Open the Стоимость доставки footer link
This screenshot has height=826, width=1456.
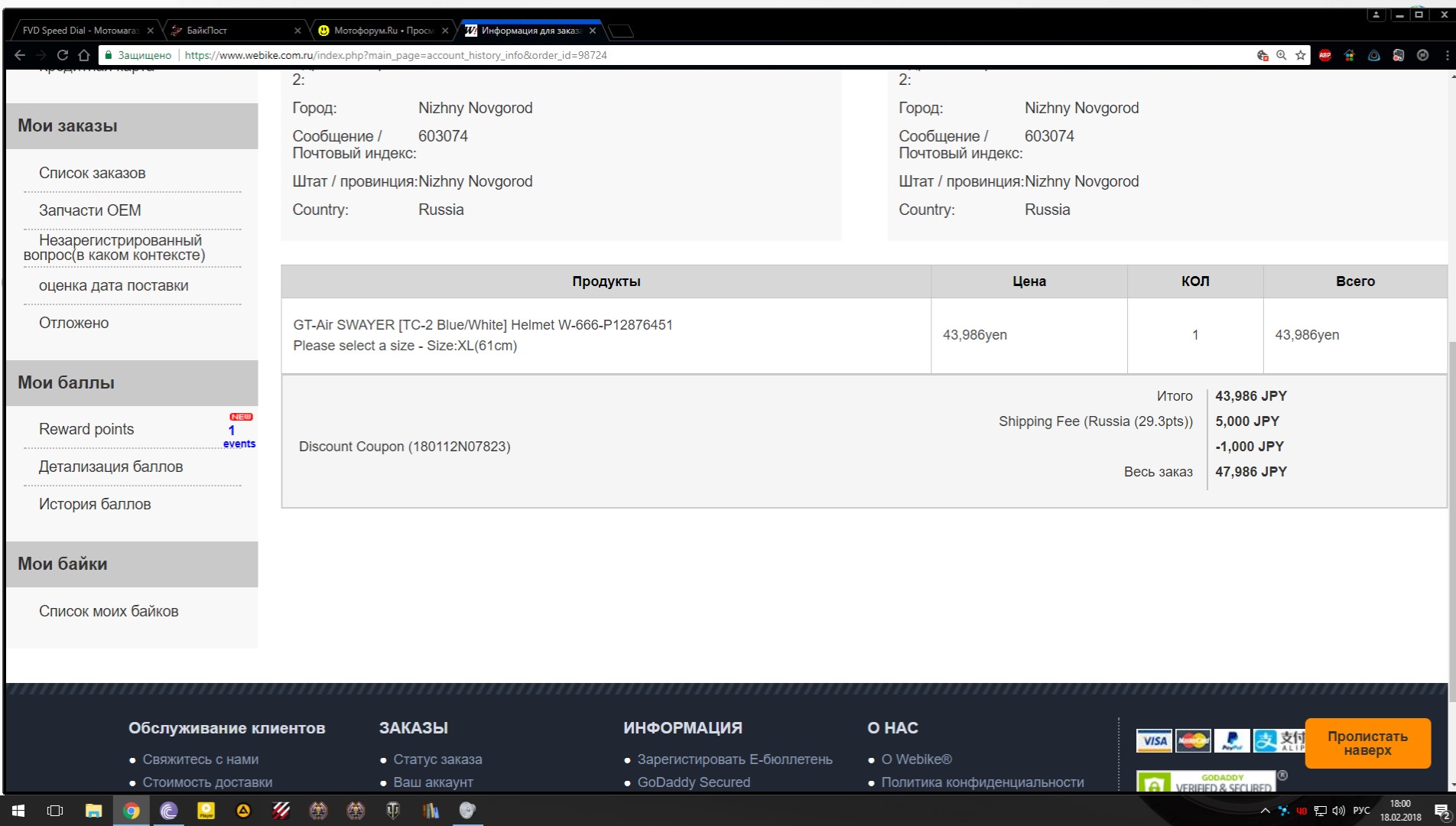pyautogui.click(x=207, y=782)
